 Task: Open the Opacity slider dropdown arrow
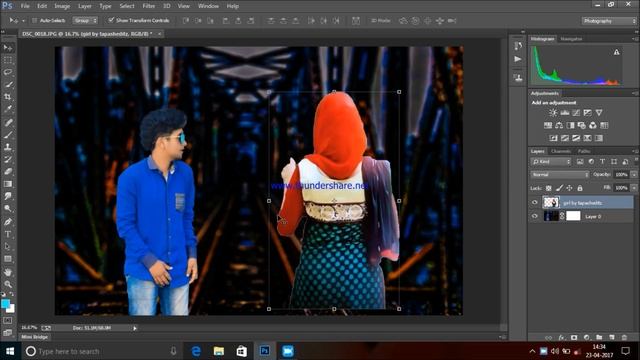[x=634, y=175]
